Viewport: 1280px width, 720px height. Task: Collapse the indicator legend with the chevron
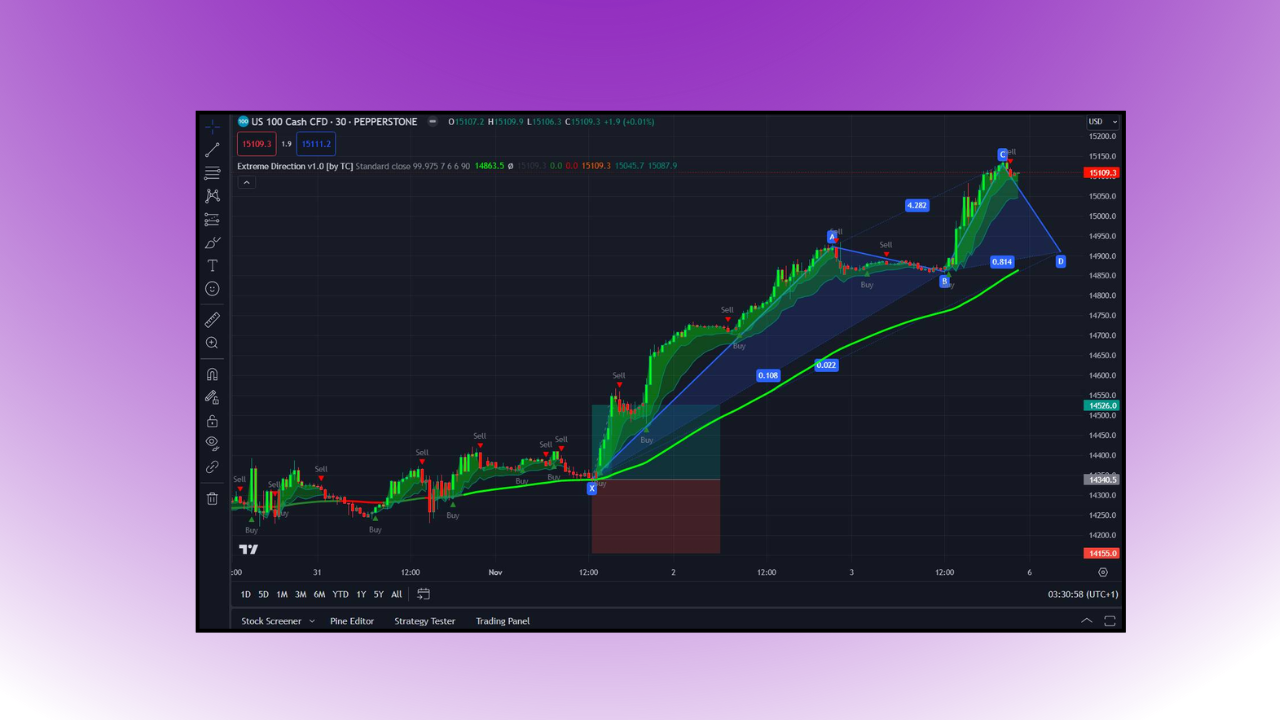point(246,182)
